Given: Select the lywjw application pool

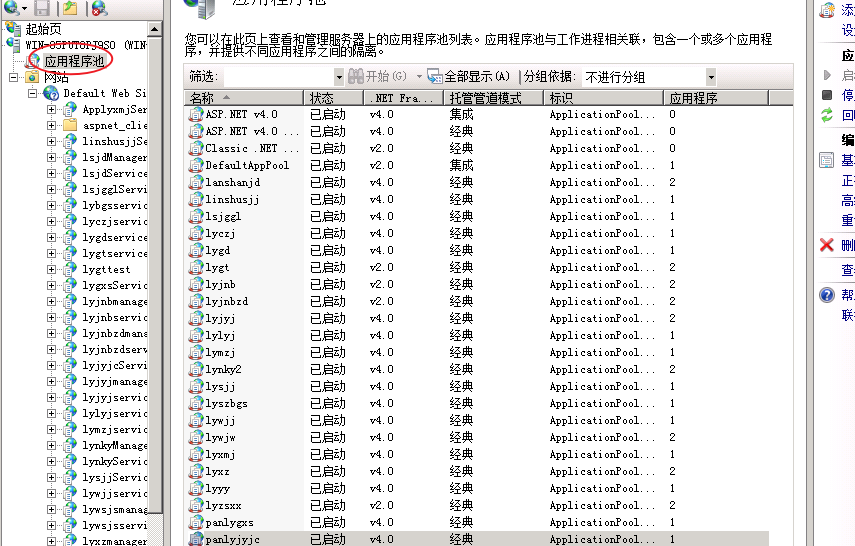Looking at the screenshot, I should pyautogui.click(x=477, y=437).
